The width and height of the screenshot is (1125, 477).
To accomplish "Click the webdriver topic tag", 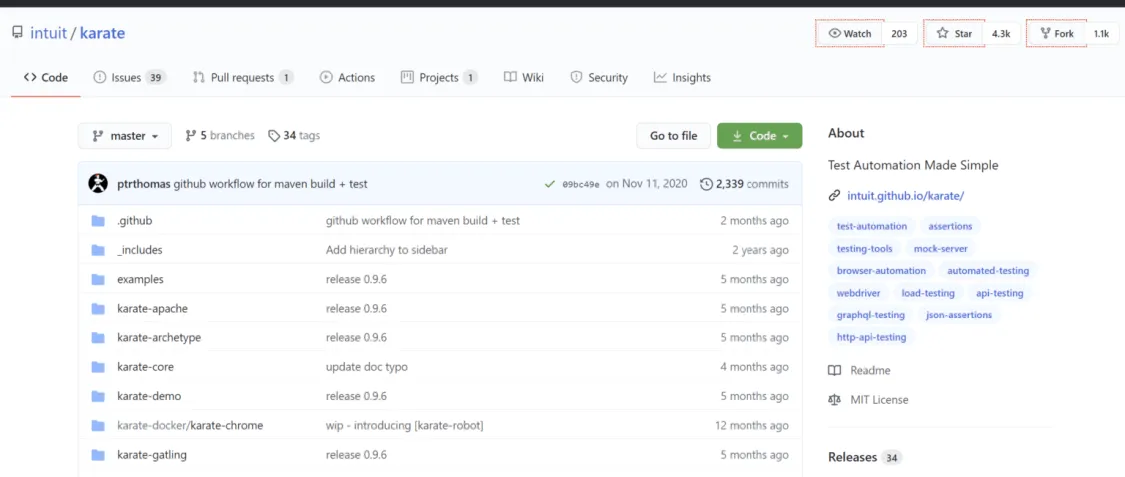I will (858, 293).
